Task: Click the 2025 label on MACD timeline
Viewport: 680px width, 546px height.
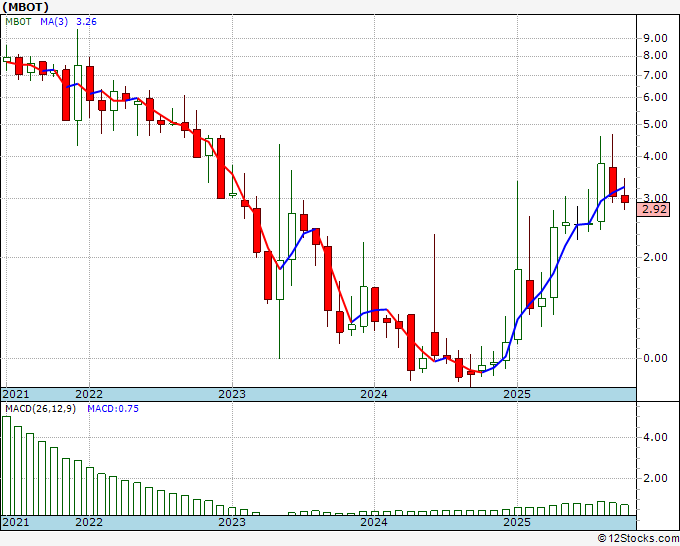Action: 517,522
